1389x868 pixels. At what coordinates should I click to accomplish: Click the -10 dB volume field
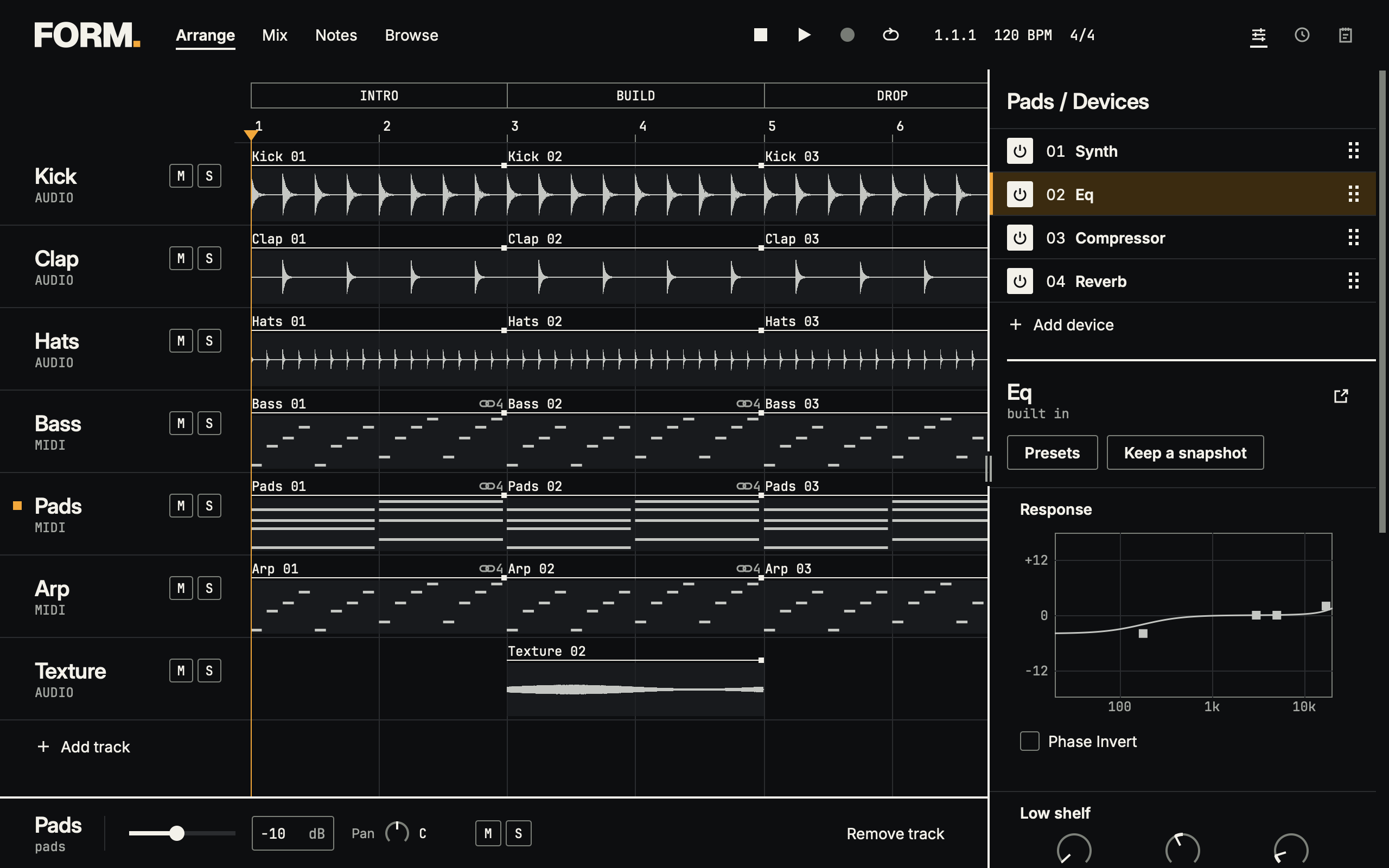point(293,834)
